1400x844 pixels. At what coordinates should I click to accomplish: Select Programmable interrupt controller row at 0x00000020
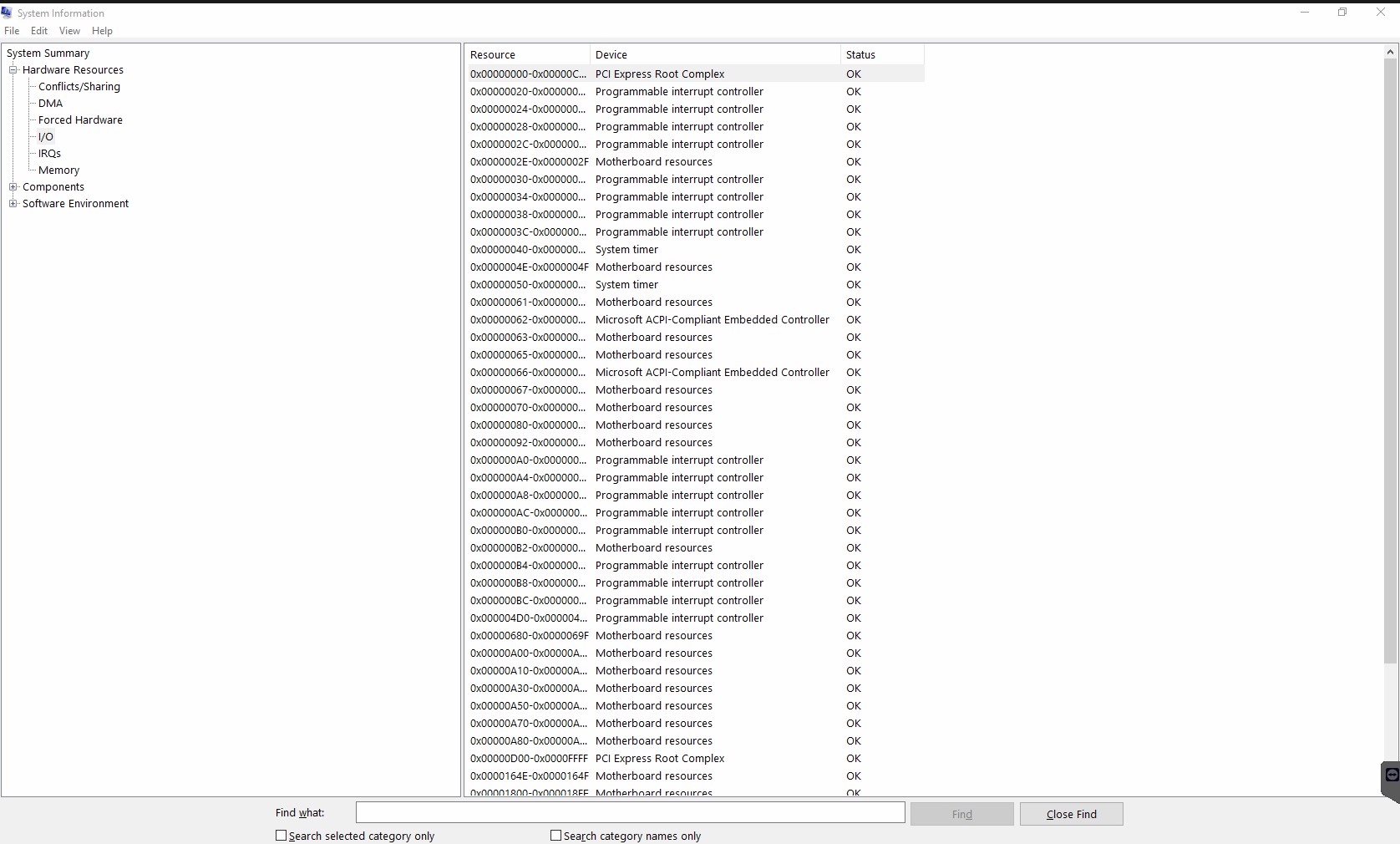point(696,92)
